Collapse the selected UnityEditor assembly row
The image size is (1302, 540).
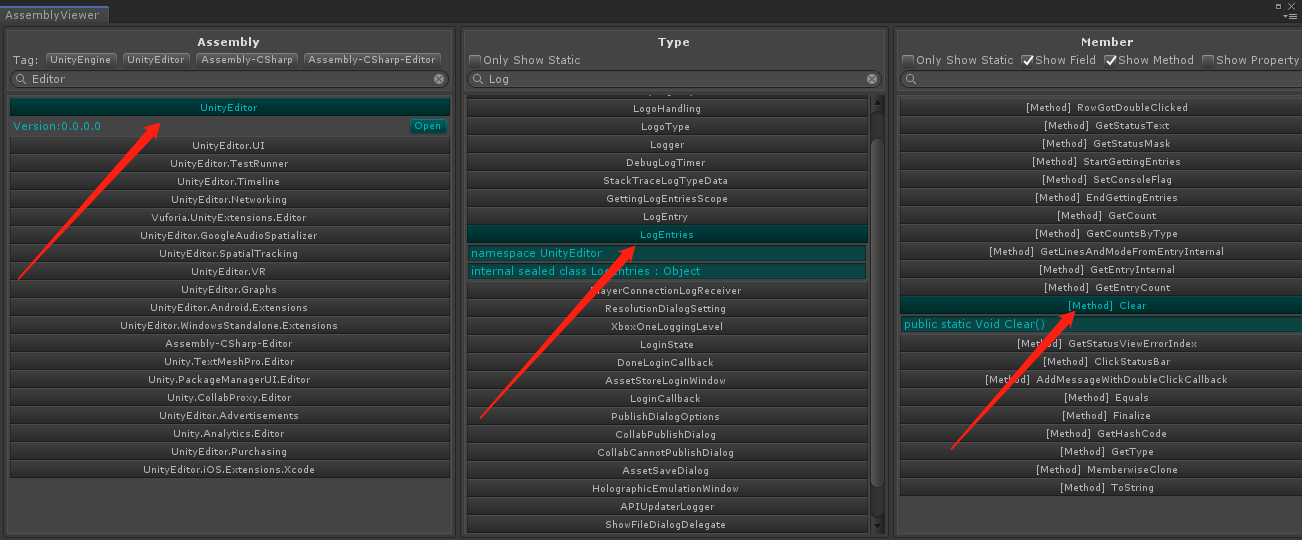[229, 107]
